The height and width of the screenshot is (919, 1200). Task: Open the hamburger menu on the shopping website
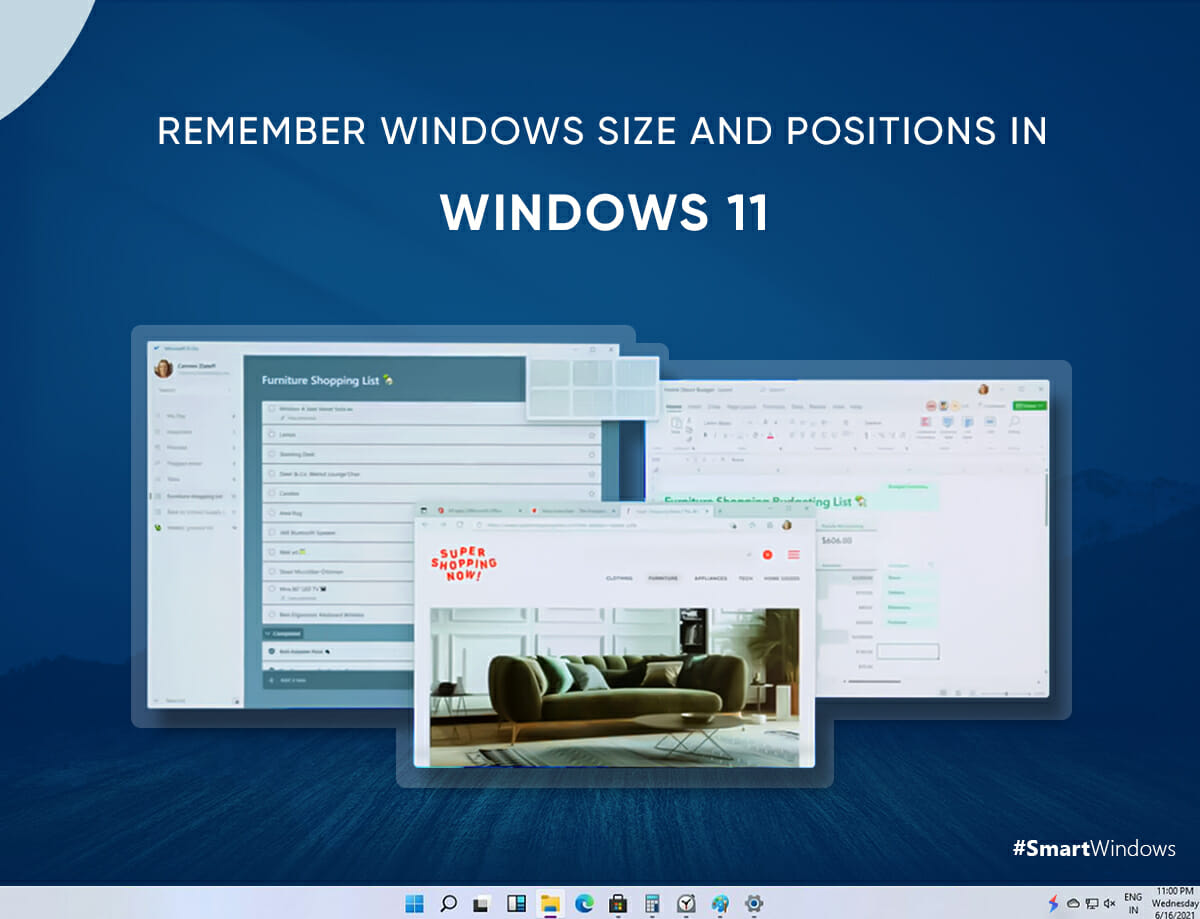click(x=793, y=555)
